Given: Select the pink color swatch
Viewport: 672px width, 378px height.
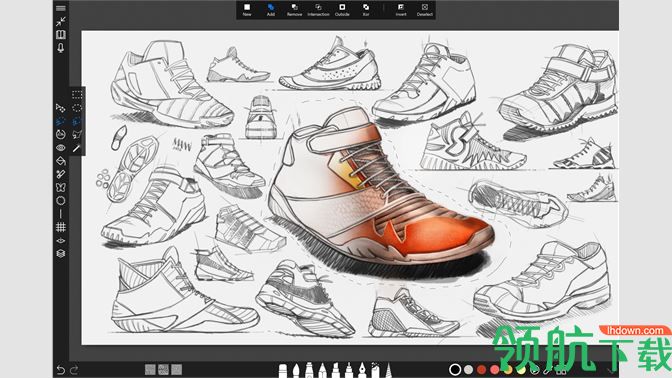Looking at the screenshot, I should [x=495, y=369].
